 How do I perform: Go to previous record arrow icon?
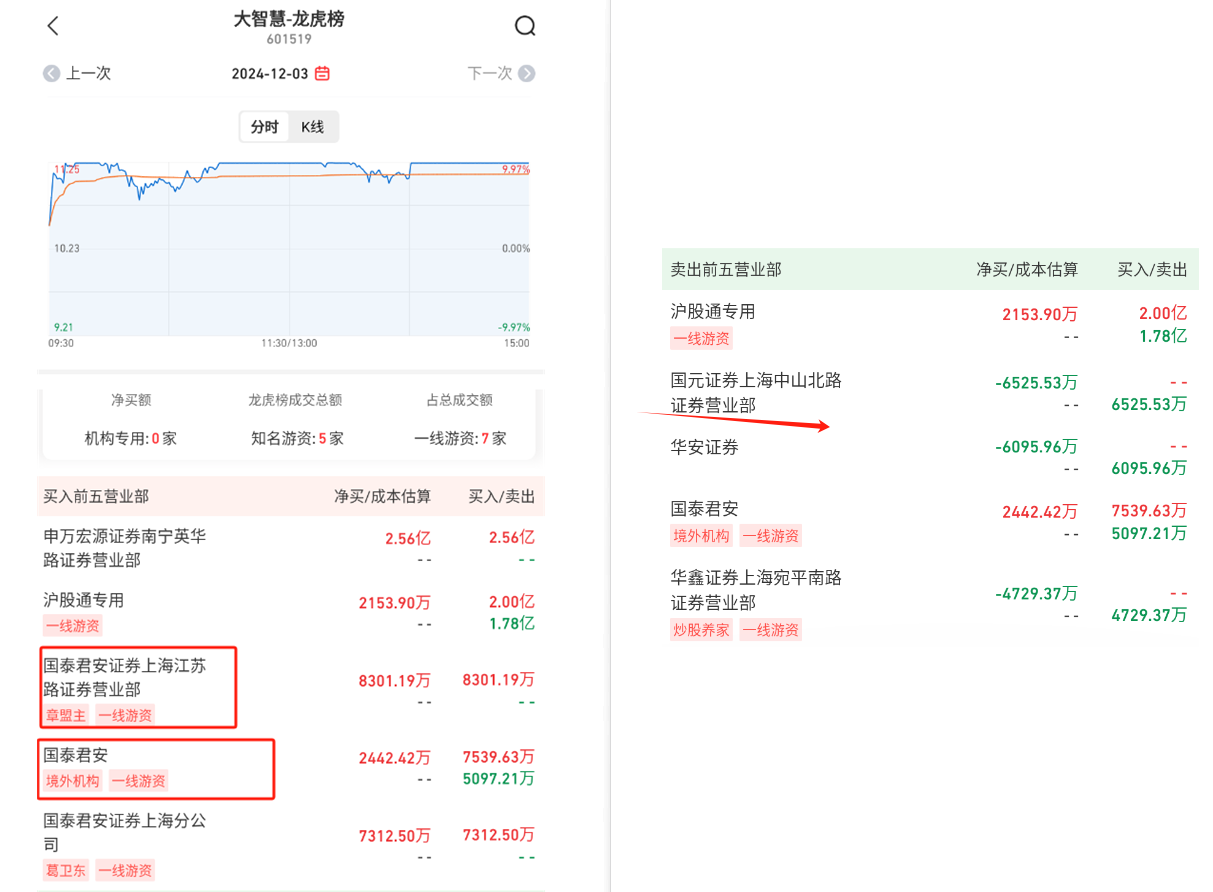(52, 73)
